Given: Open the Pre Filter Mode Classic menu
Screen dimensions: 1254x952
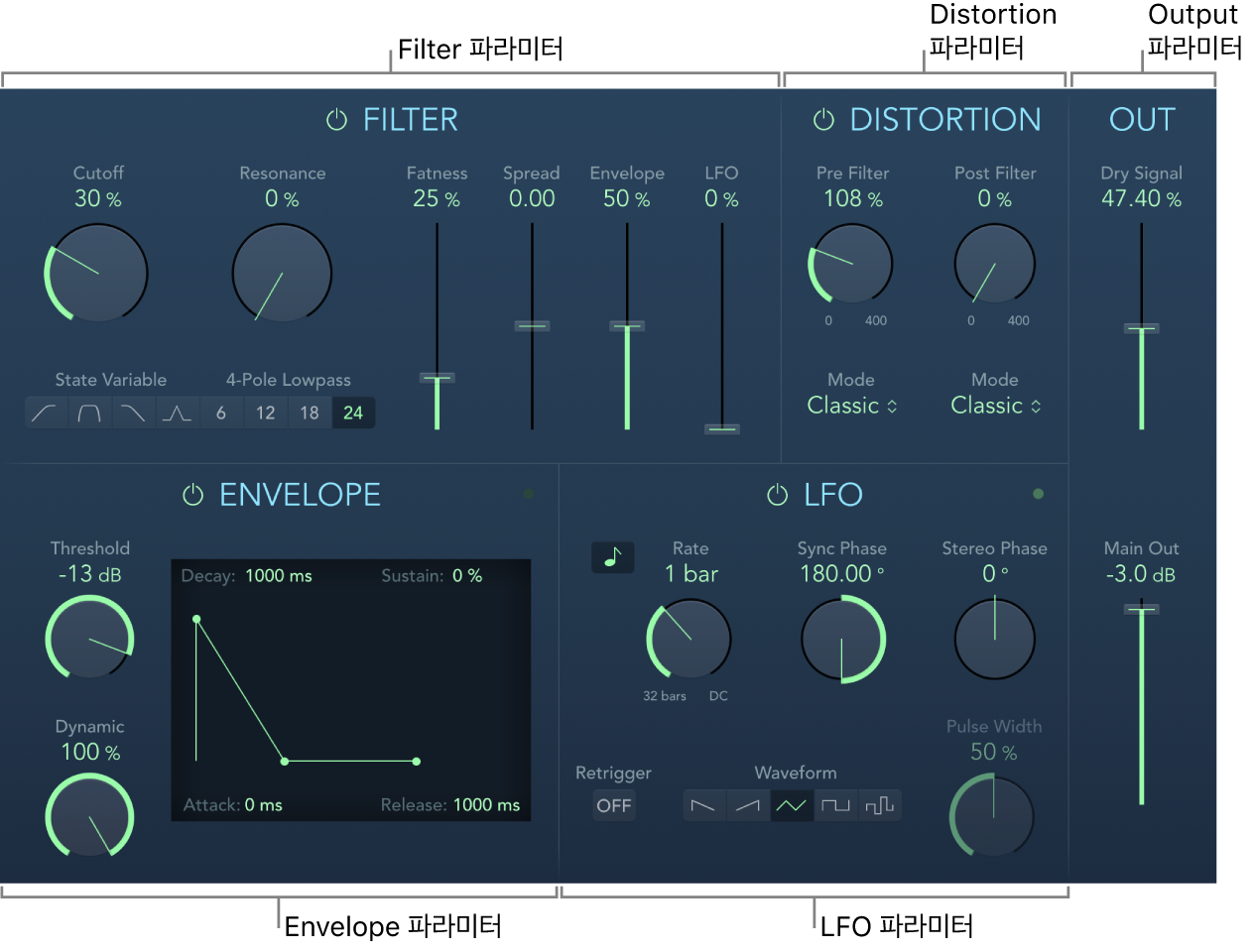Looking at the screenshot, I should [x=852, y=406].
